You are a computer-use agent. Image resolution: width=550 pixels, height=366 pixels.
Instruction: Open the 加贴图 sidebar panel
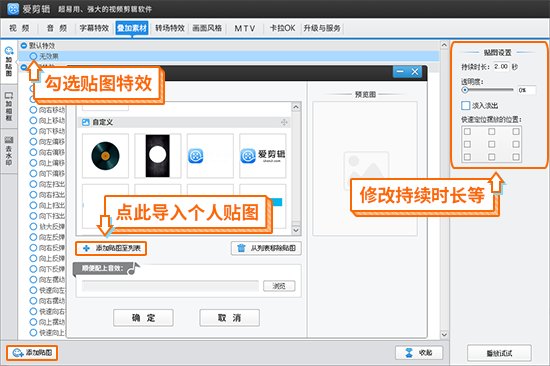coord(9,62)
